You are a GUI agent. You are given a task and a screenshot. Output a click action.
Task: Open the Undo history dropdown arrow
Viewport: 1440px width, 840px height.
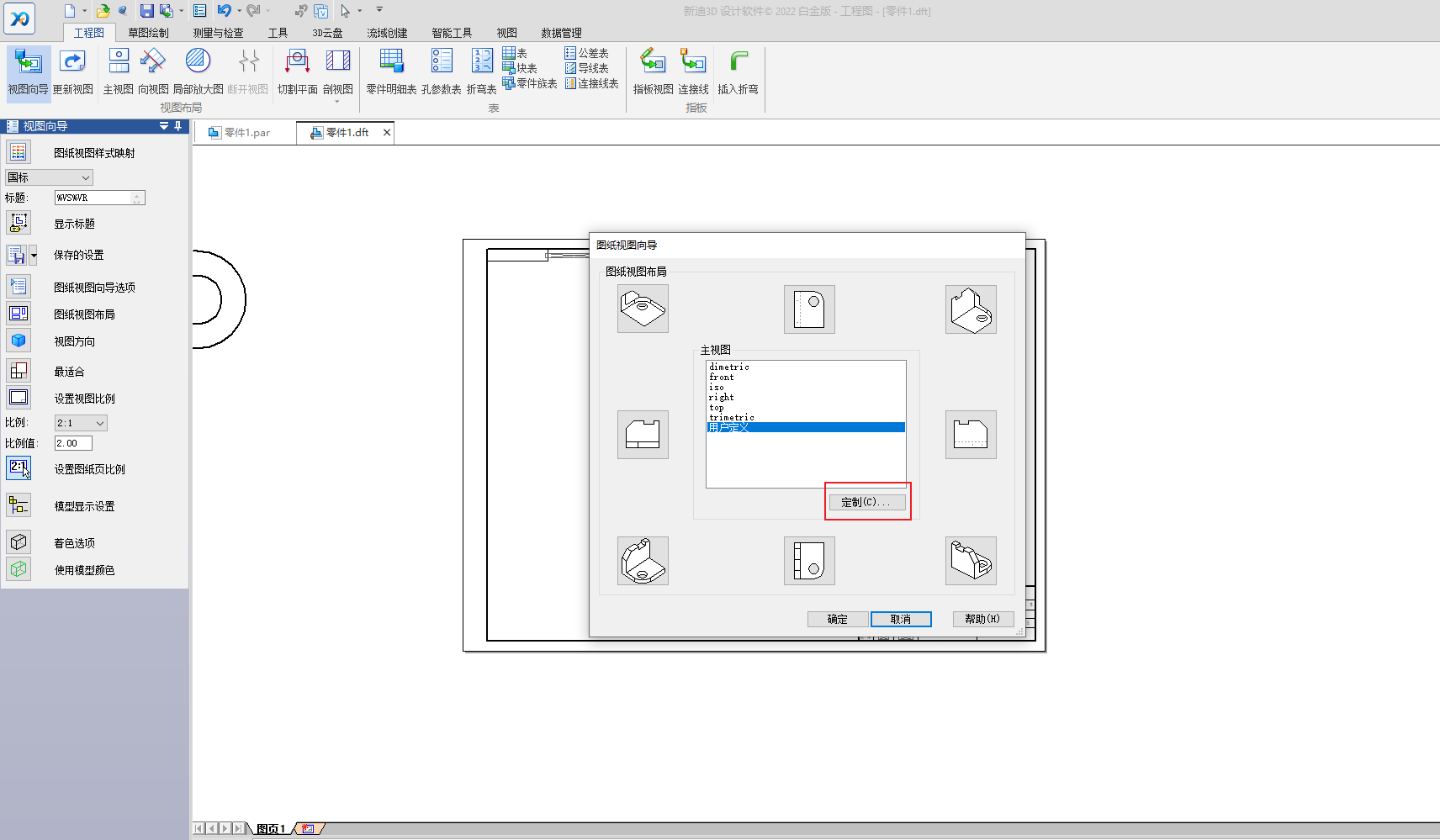tap(239, 11)
